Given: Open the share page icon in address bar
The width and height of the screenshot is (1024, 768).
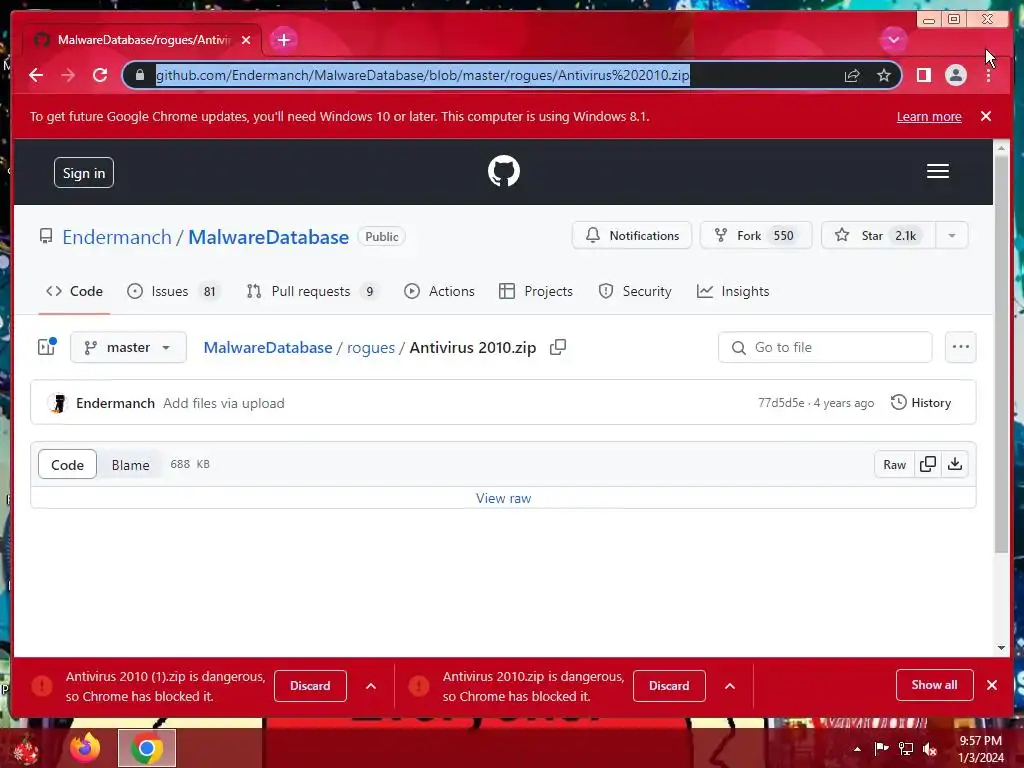Looking at the screenshot, I should coord(852,75).
